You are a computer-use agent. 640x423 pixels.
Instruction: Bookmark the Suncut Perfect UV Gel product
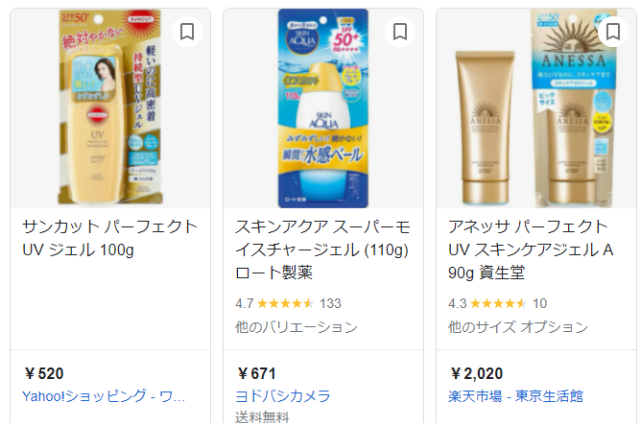187,32
